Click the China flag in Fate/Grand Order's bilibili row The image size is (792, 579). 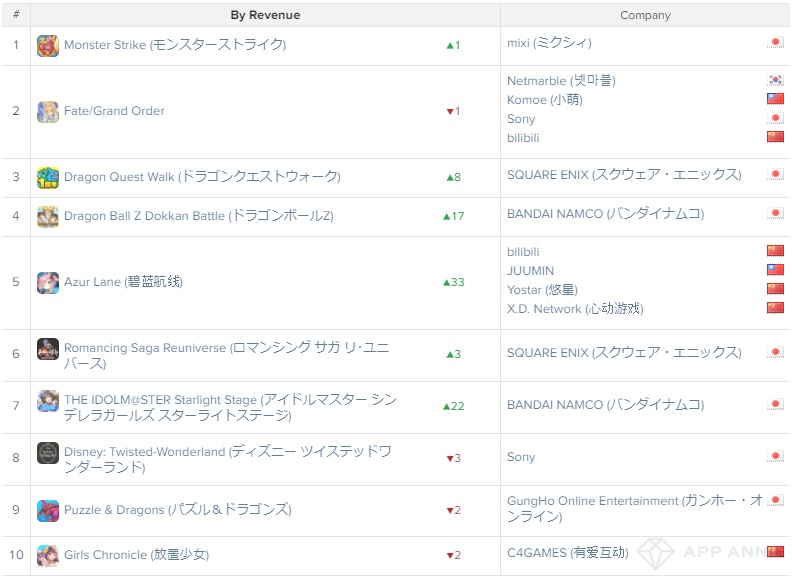click(775, 137)
